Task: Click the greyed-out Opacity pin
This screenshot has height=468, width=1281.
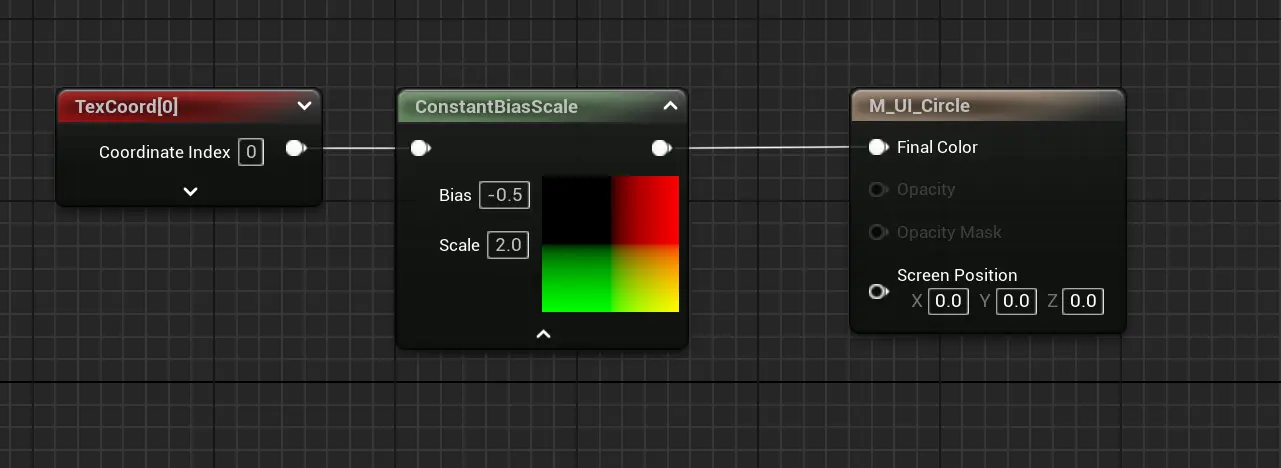Action: (x=878, y=190)
